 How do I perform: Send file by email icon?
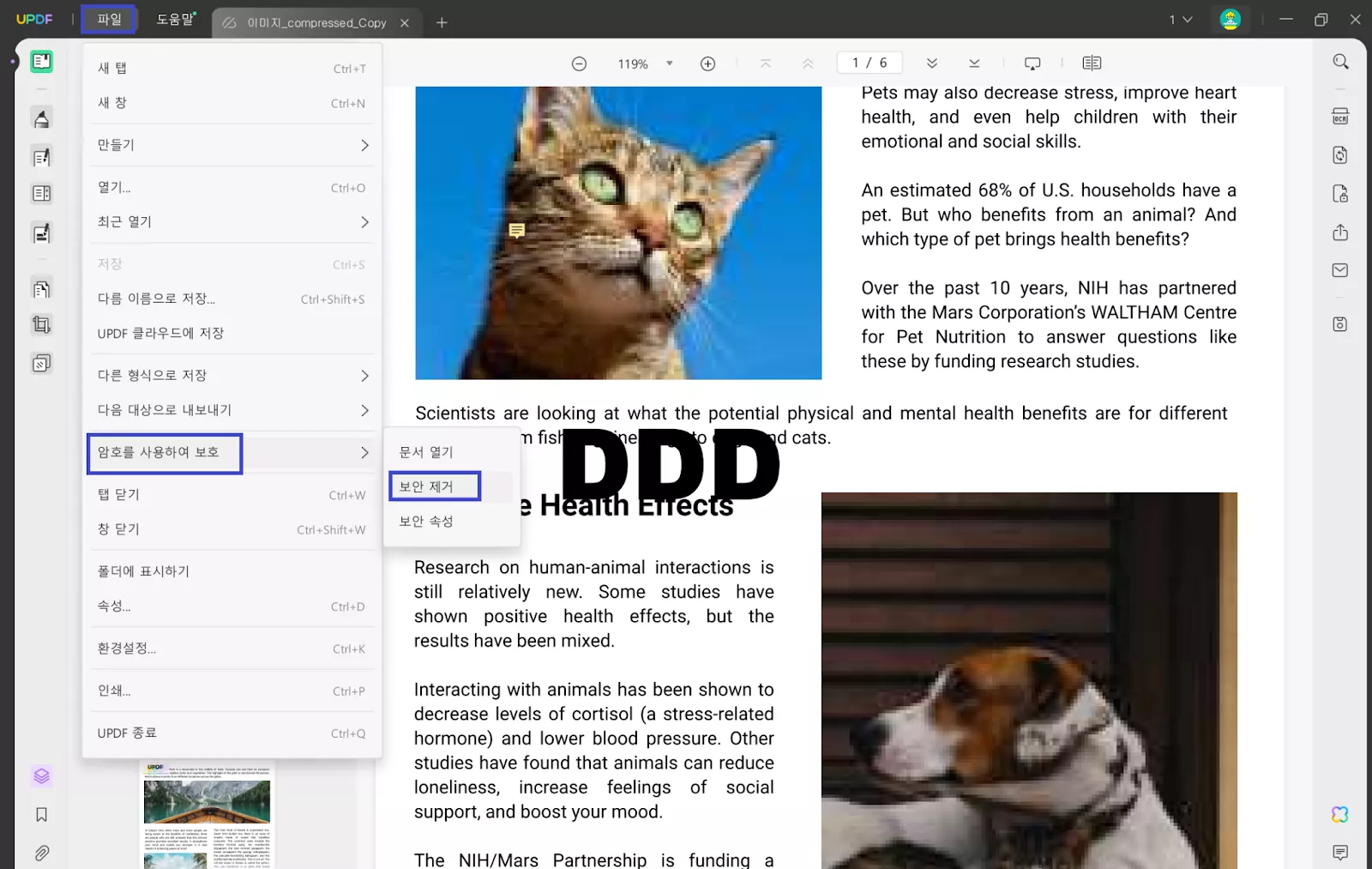[1340, 271]
